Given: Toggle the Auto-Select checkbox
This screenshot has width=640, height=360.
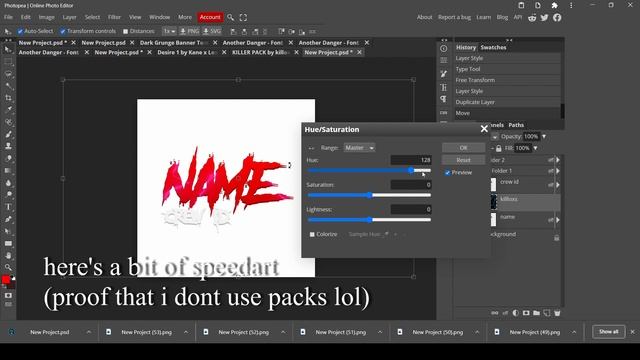Looking at the screenshot, I should 20,31.
